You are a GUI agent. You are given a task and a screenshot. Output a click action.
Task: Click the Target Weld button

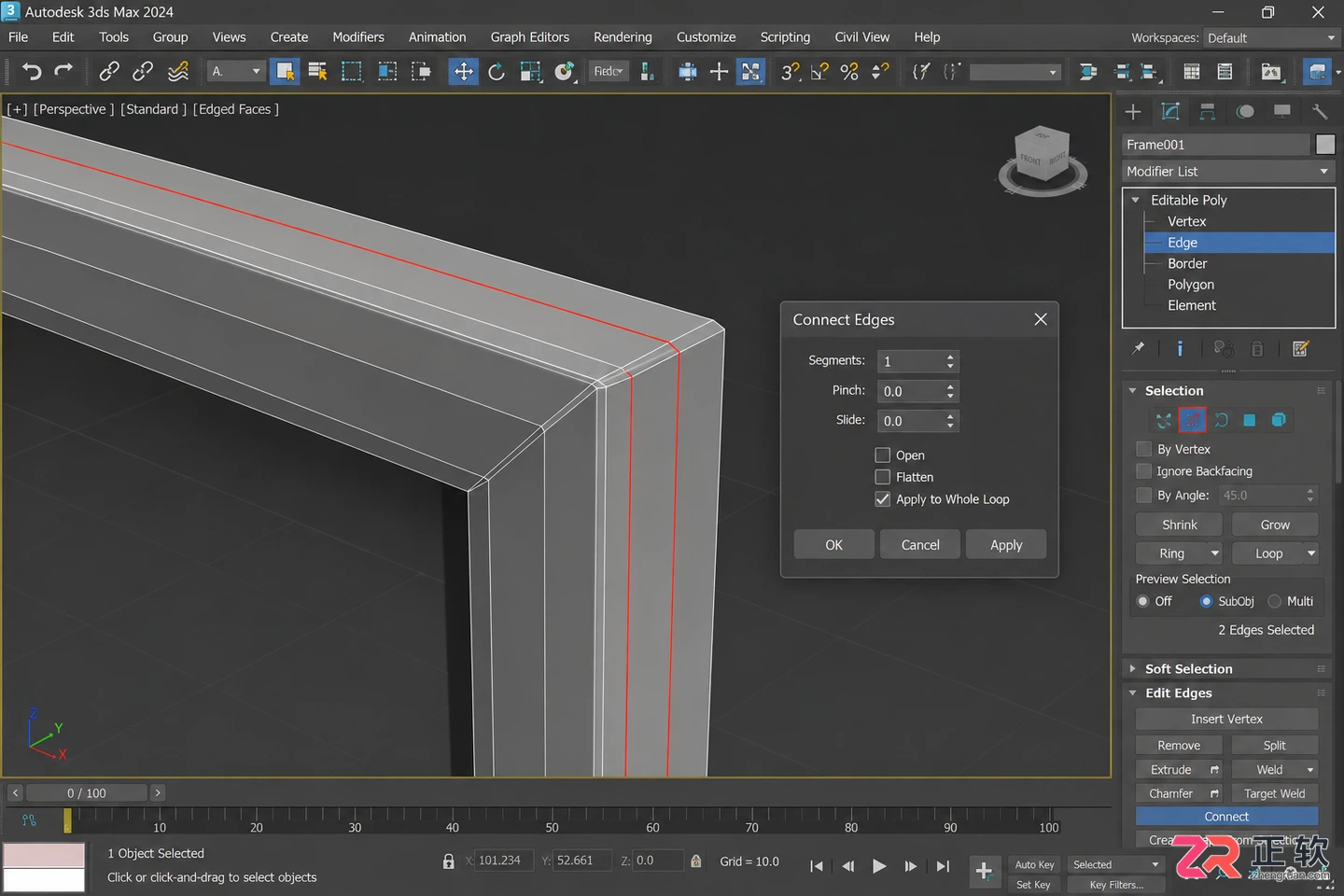[x=1274, y=794]
